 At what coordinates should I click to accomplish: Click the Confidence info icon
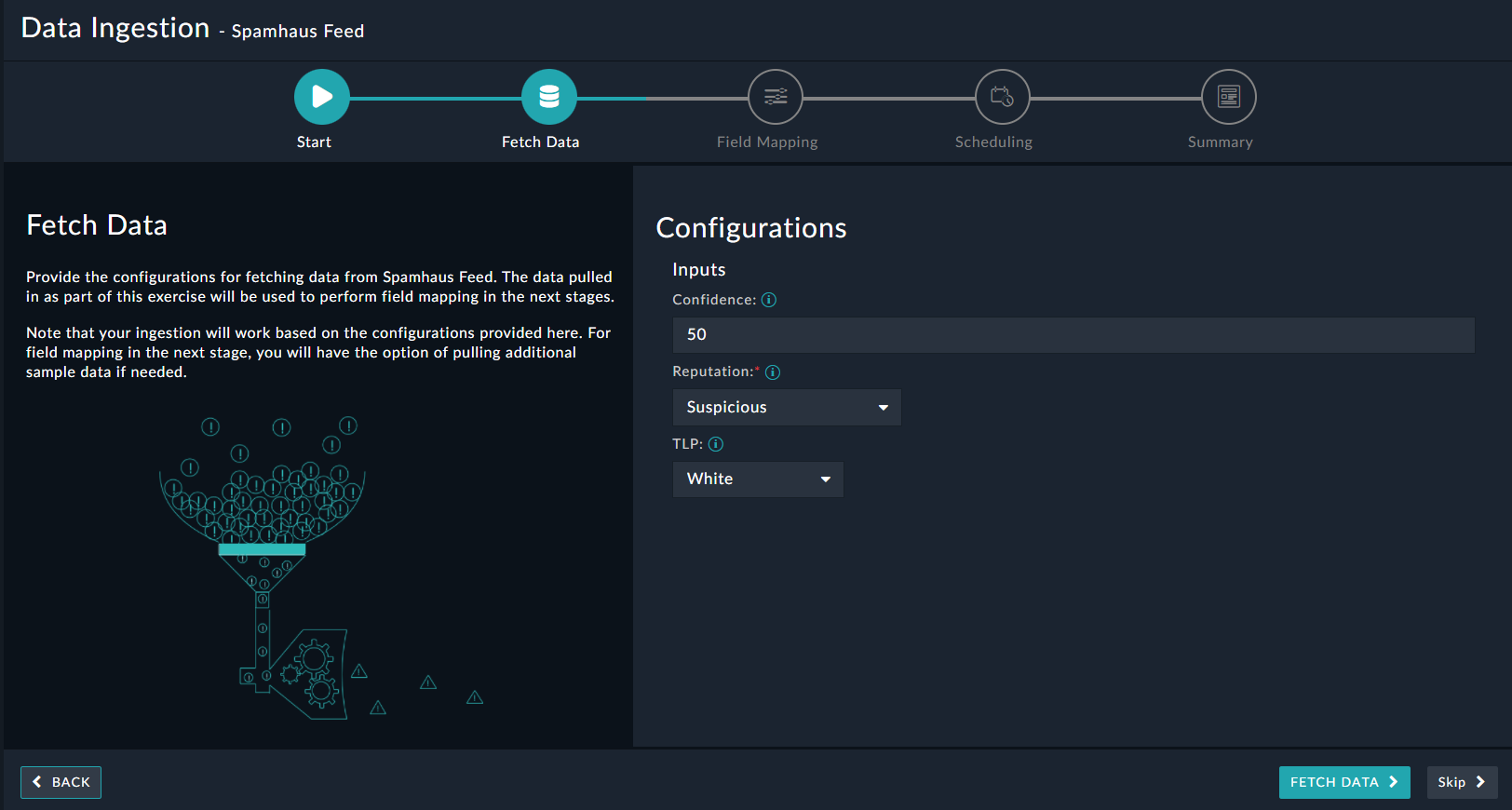[x=769, y=300]
